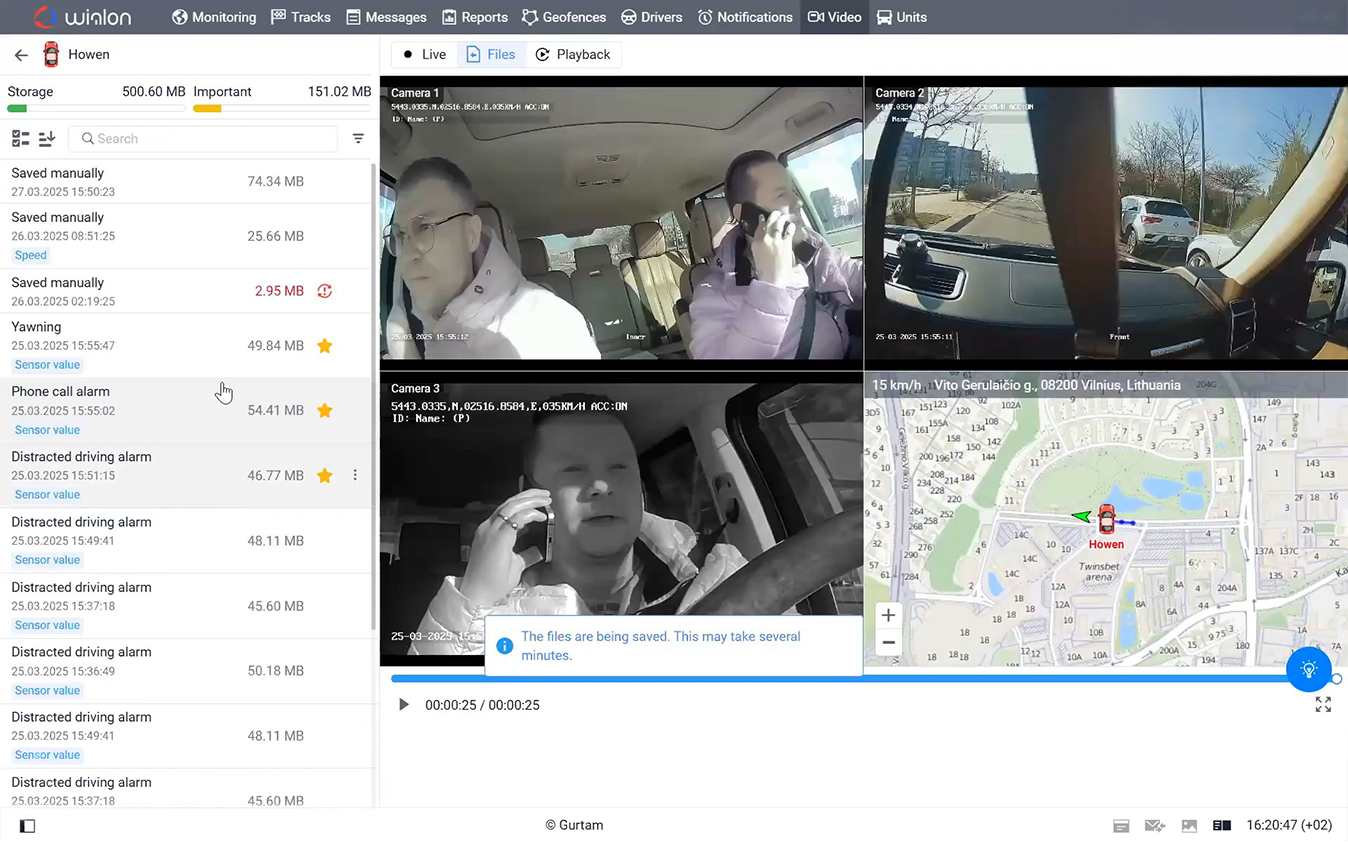
Task: Unstar the Yawning file
Action: [325, 346]
